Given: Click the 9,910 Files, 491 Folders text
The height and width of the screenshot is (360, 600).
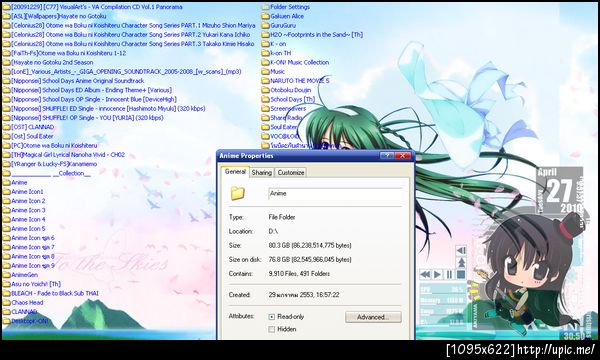Looking at the screenshot, I should [x=299, y=274].
